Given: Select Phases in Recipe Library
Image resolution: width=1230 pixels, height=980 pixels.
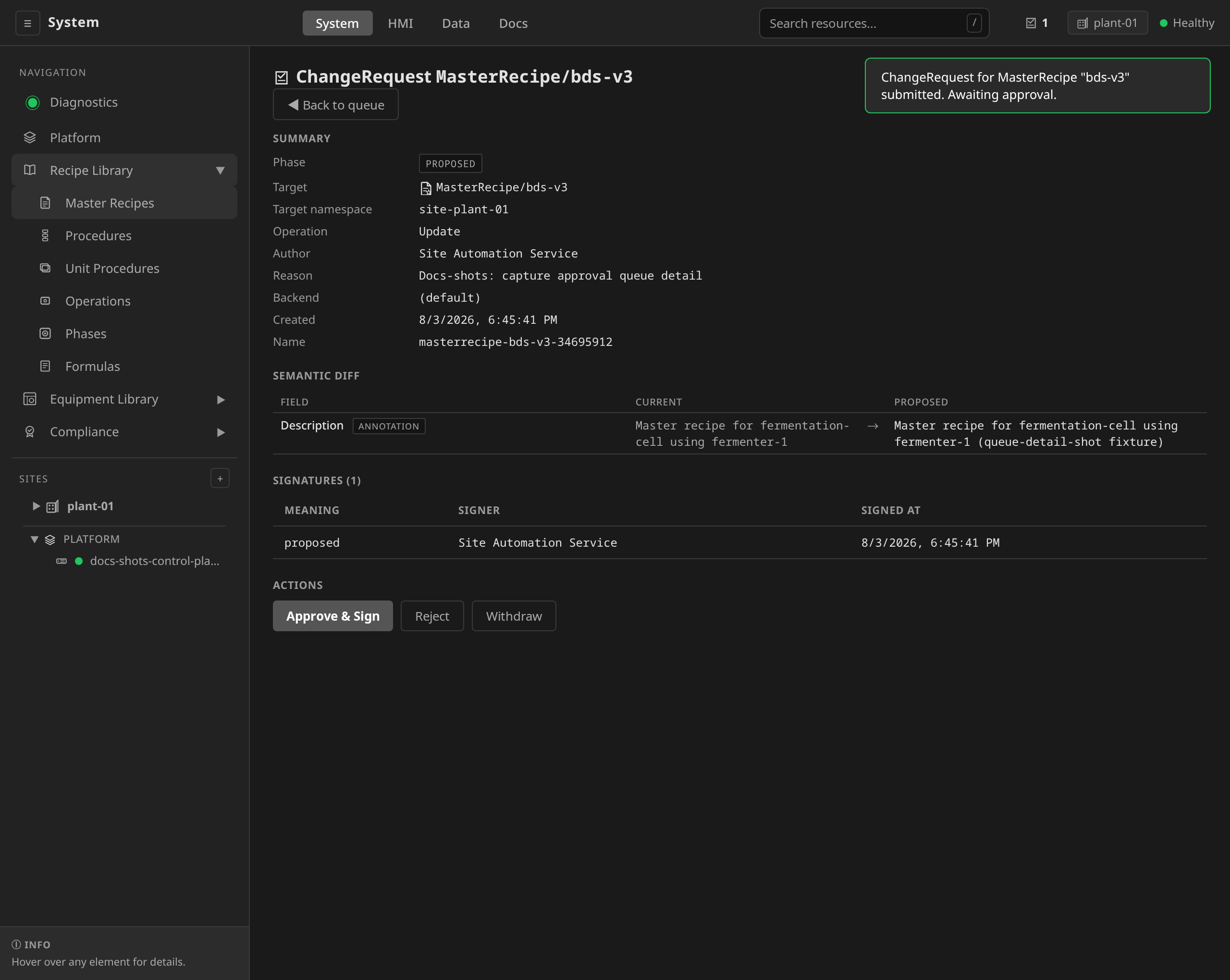Looking at the screenshot, I should [124, 334].
